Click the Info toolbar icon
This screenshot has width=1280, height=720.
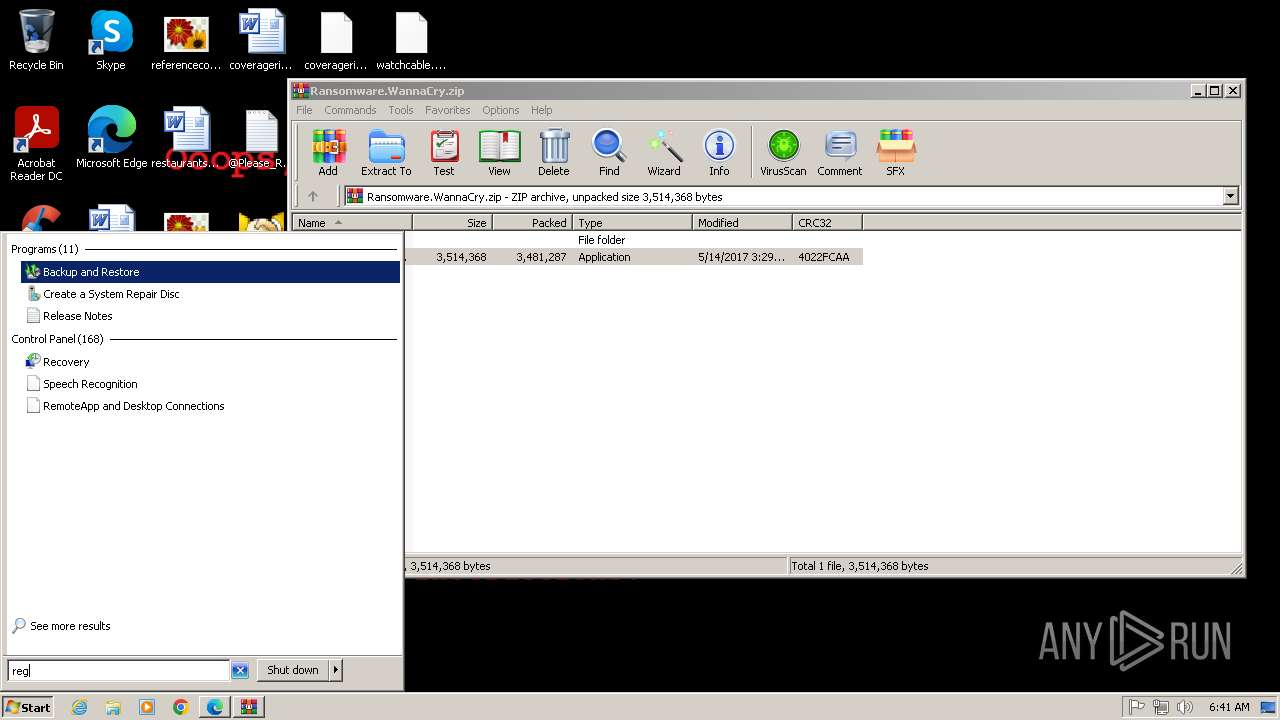tap(719, 153)
